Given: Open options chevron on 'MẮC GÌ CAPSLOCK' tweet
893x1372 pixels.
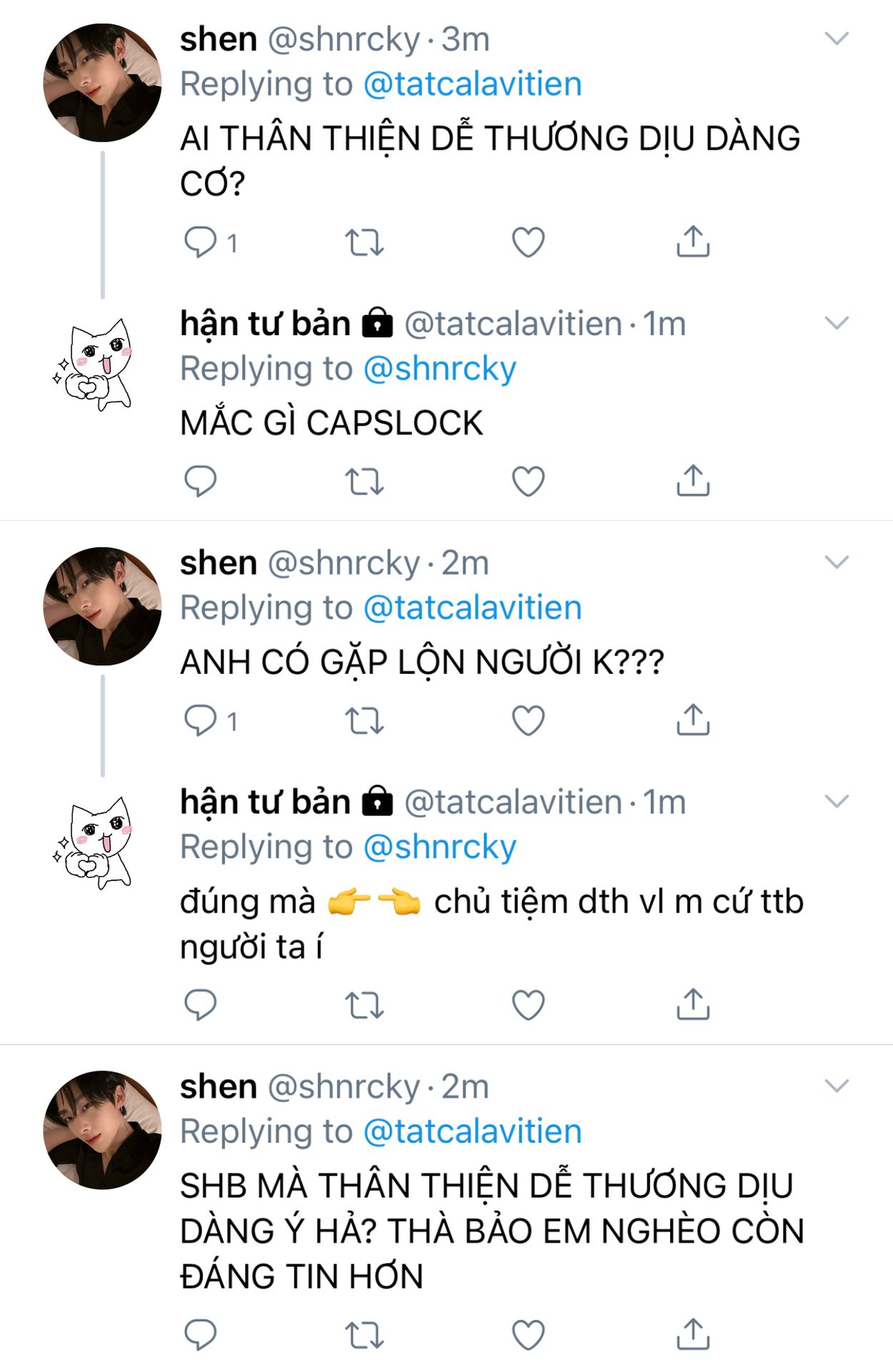Looking at the screenshot, I should (837, 323).
